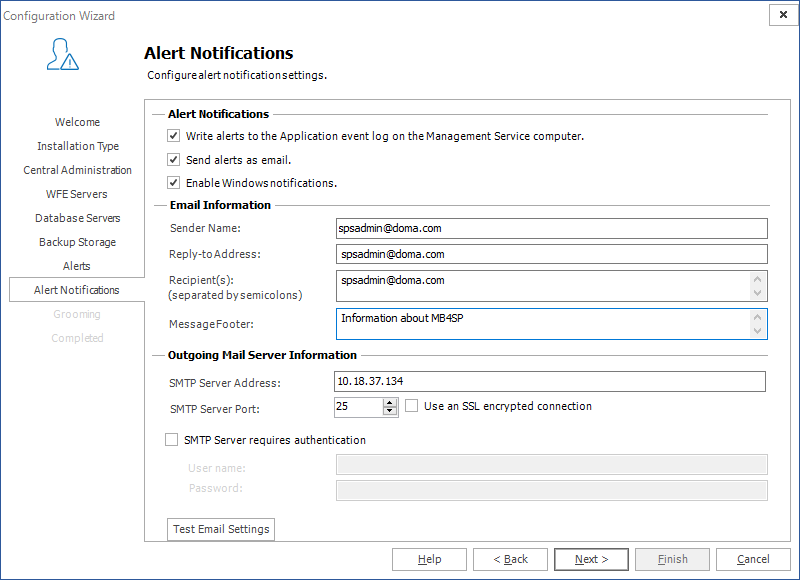Screen dimensions: 800x580
Task: Click the user alert icon in header
Action: 63,54
